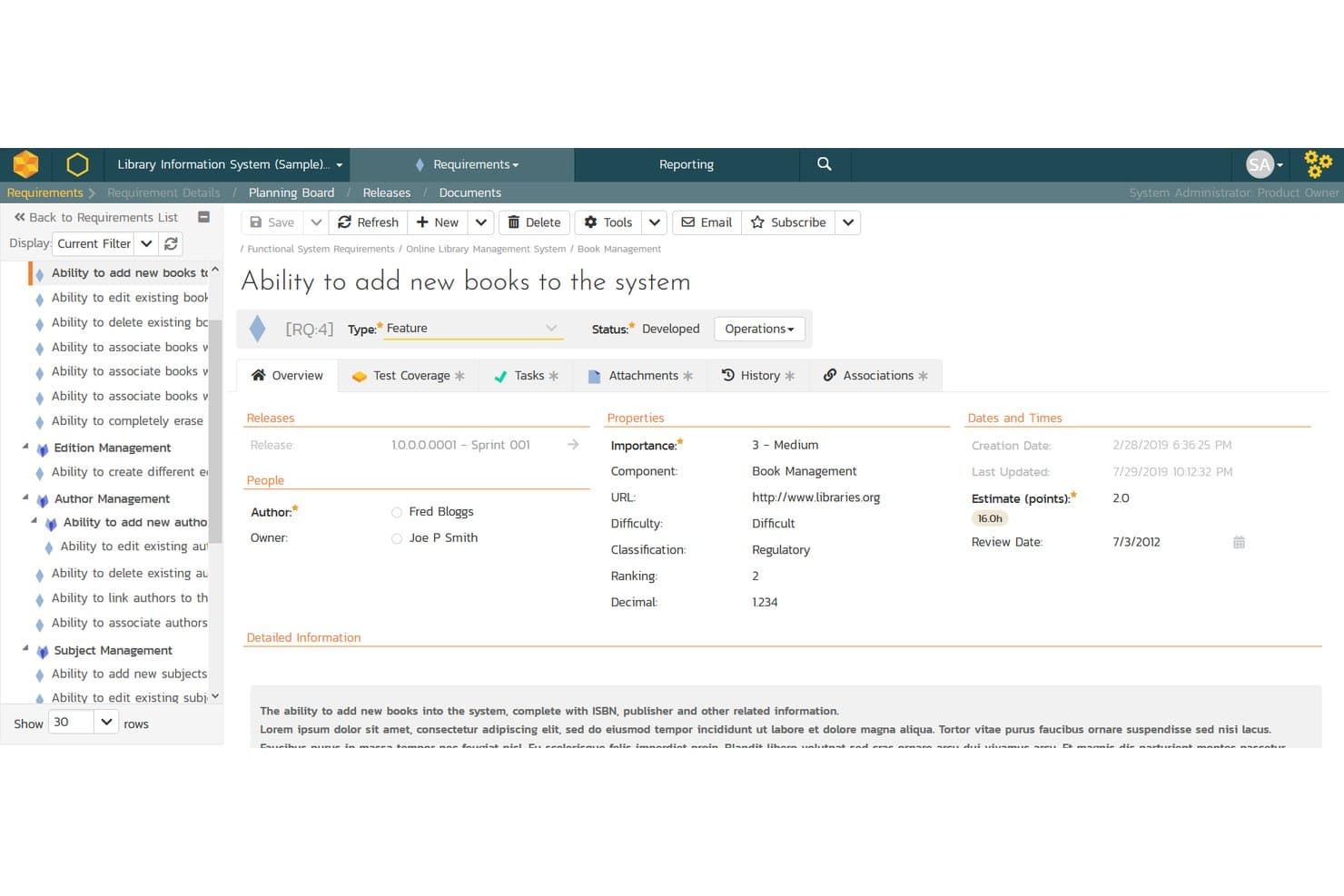Click Back to Requirements List
The height and width of the screenshot is (896, 1344).
(96, 217)
